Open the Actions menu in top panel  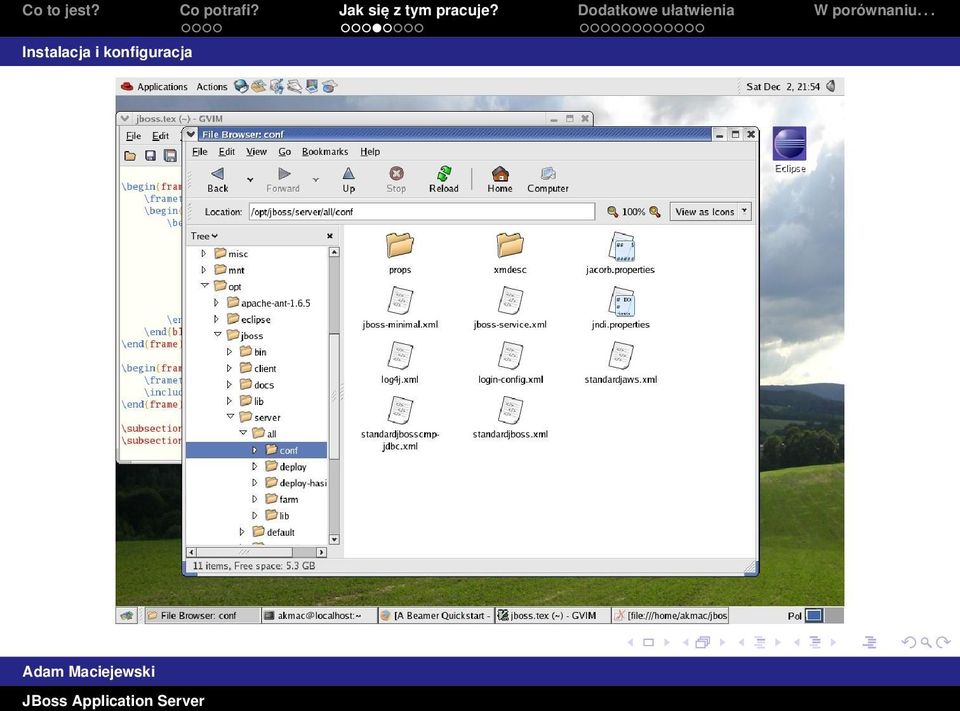point(211,87)
